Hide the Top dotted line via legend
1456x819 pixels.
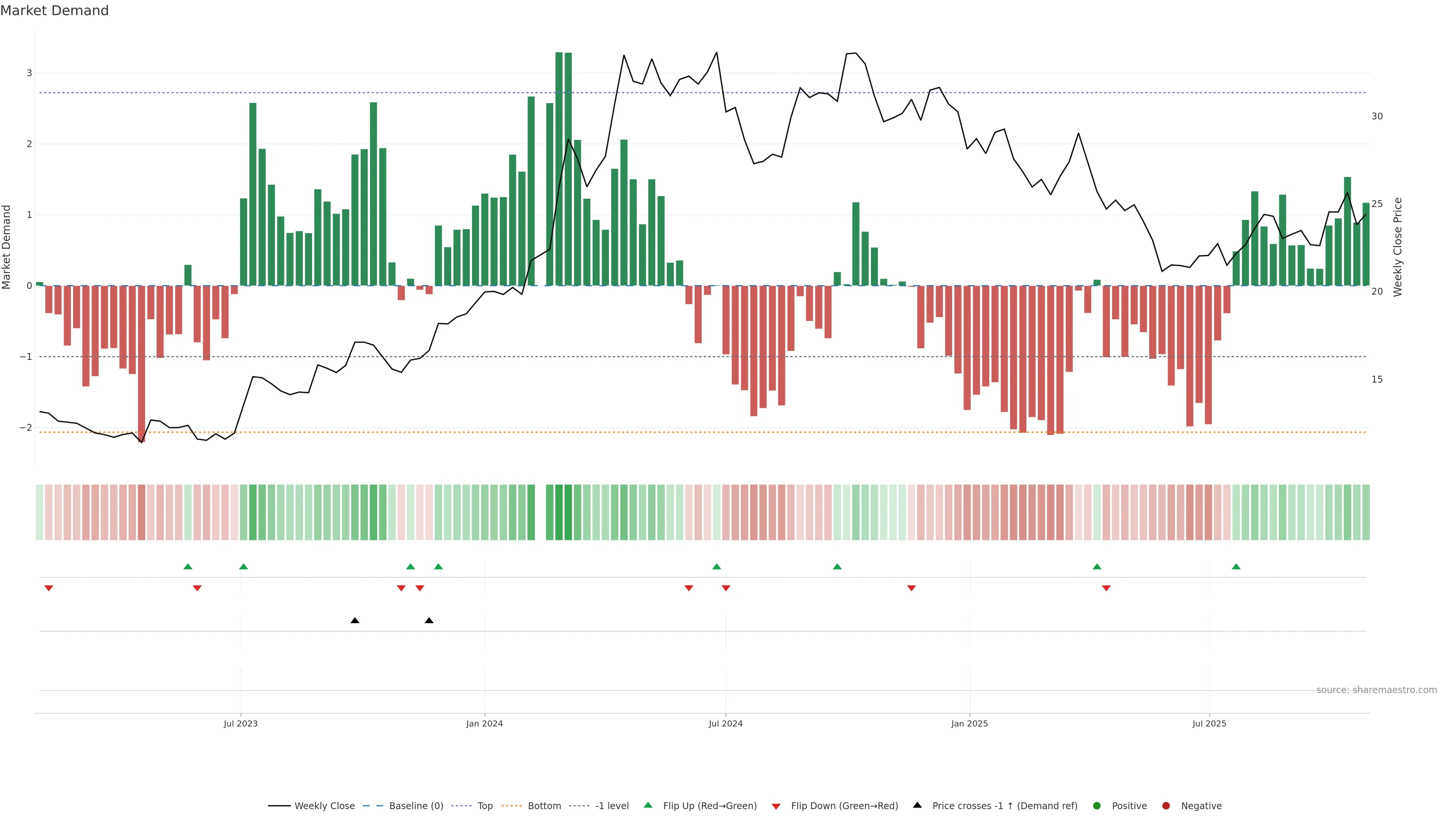click(485, 806)
